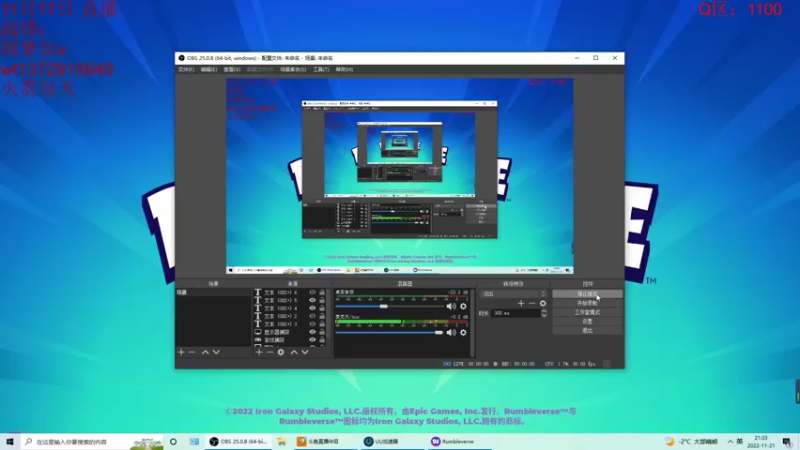Move source up in the sources list
Image resolution: width=800 pixels, height=450 pixels.
coord(294,352)
